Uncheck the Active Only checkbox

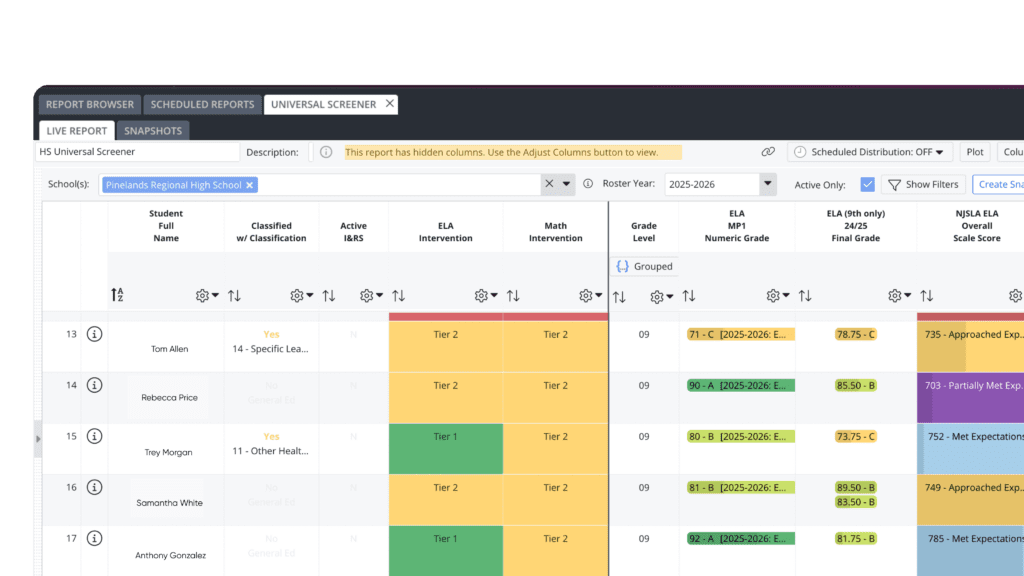click(867, 184)
